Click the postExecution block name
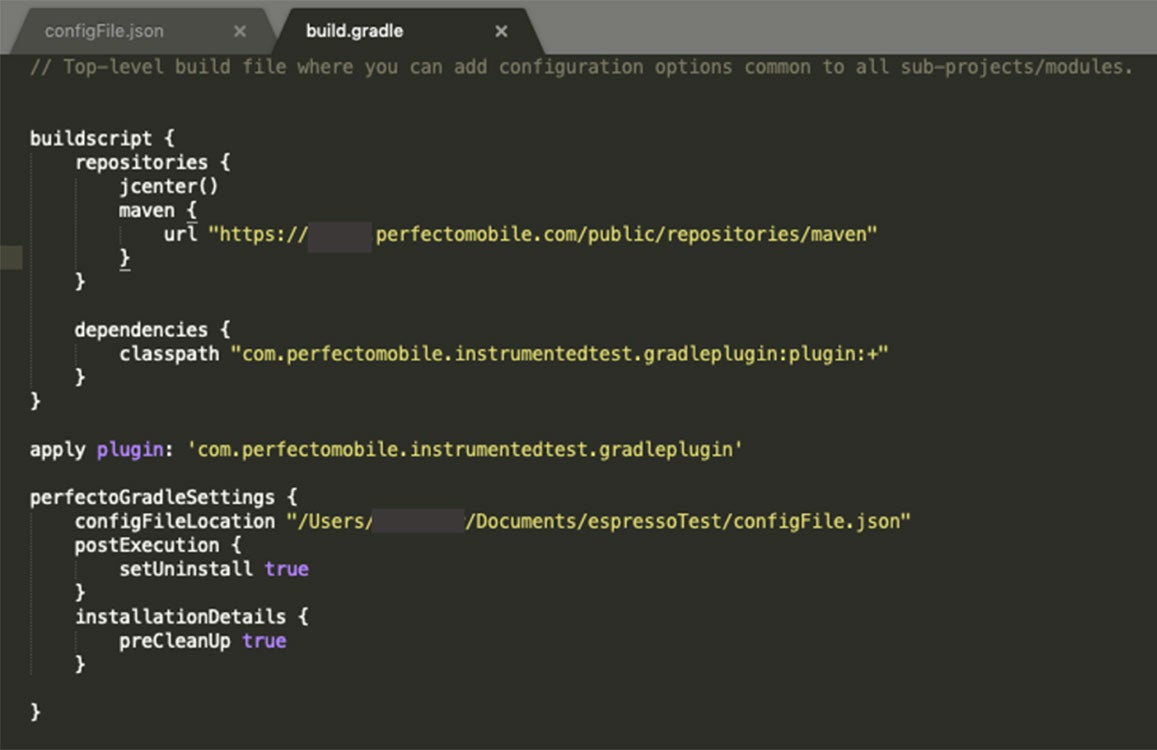This screenshot has width=1157, height=750. click(x=146, y=545)
